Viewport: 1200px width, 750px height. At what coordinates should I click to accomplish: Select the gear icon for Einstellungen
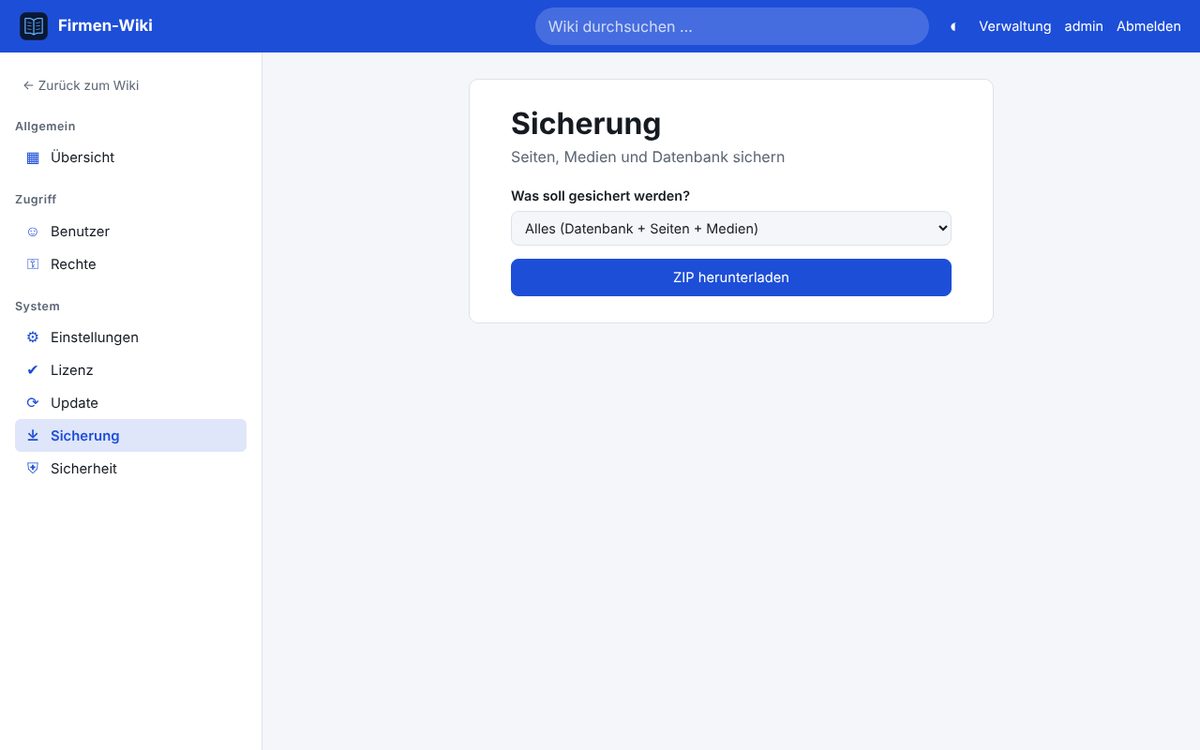(33, 338)
